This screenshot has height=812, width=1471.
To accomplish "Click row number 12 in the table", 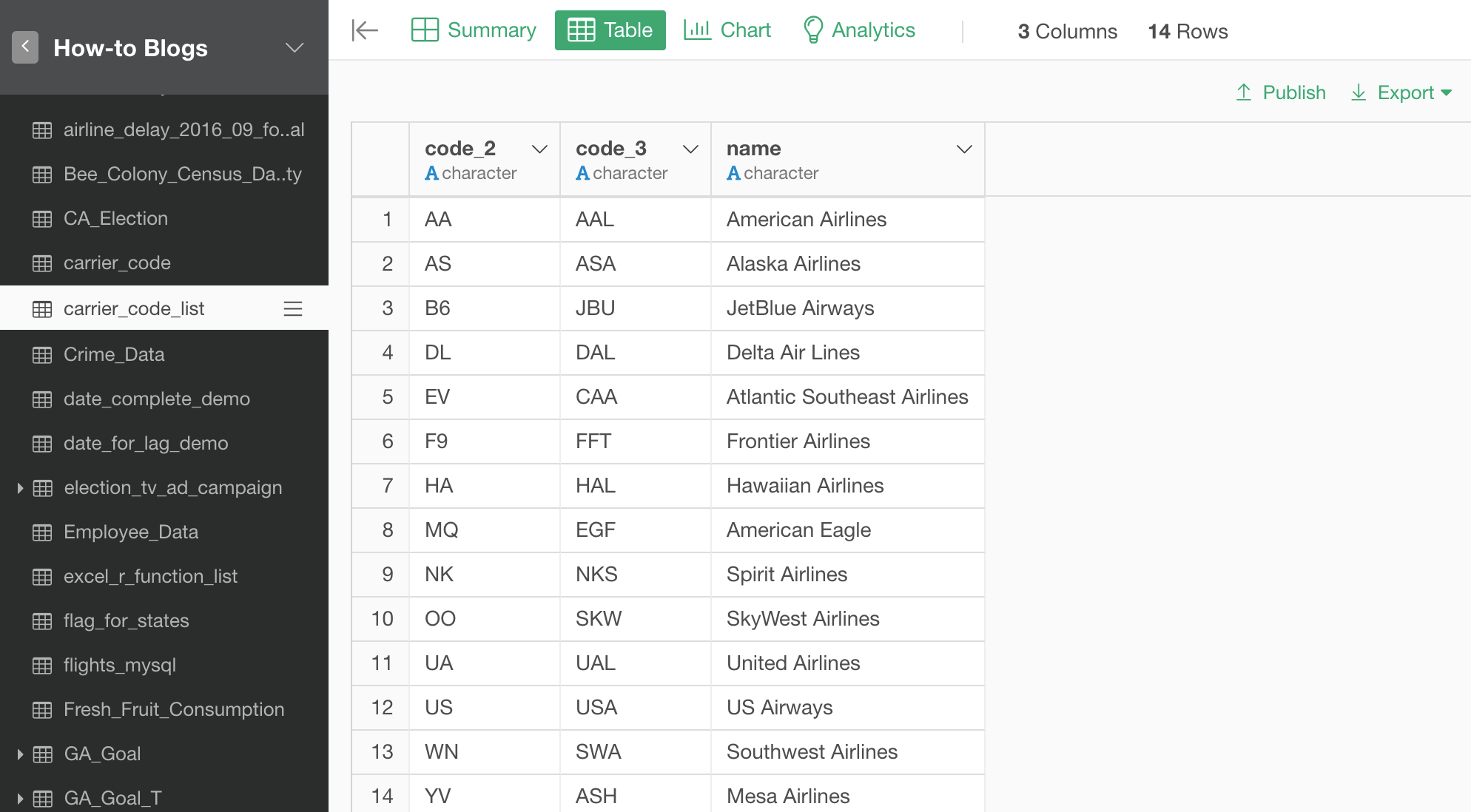I will [x=382, y=708].
